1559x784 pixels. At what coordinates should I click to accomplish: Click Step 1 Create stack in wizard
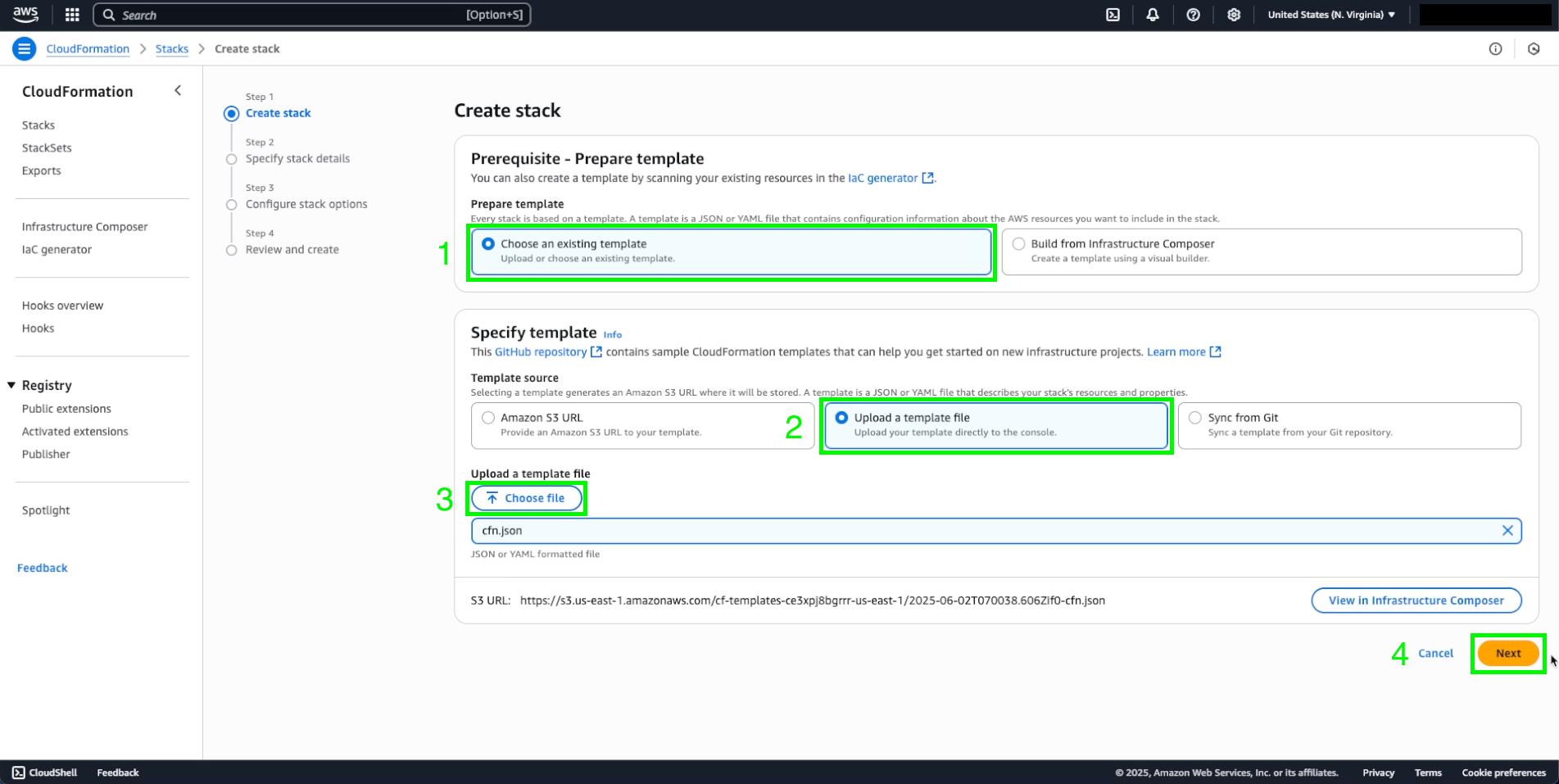pyautogui.click(x=278, y=113)
